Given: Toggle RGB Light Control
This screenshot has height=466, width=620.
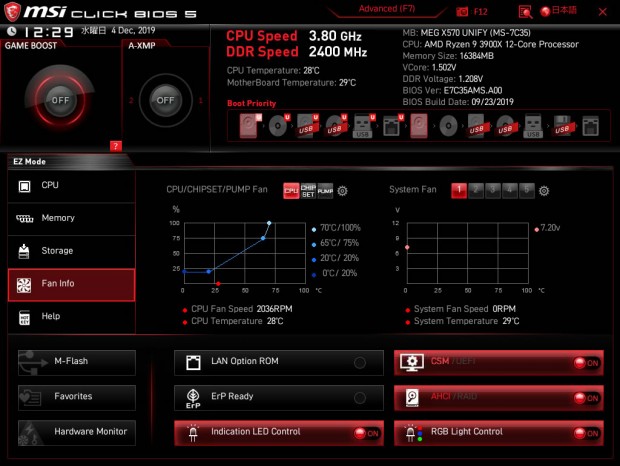Looking at the screenshot, I should pos(499,433).
